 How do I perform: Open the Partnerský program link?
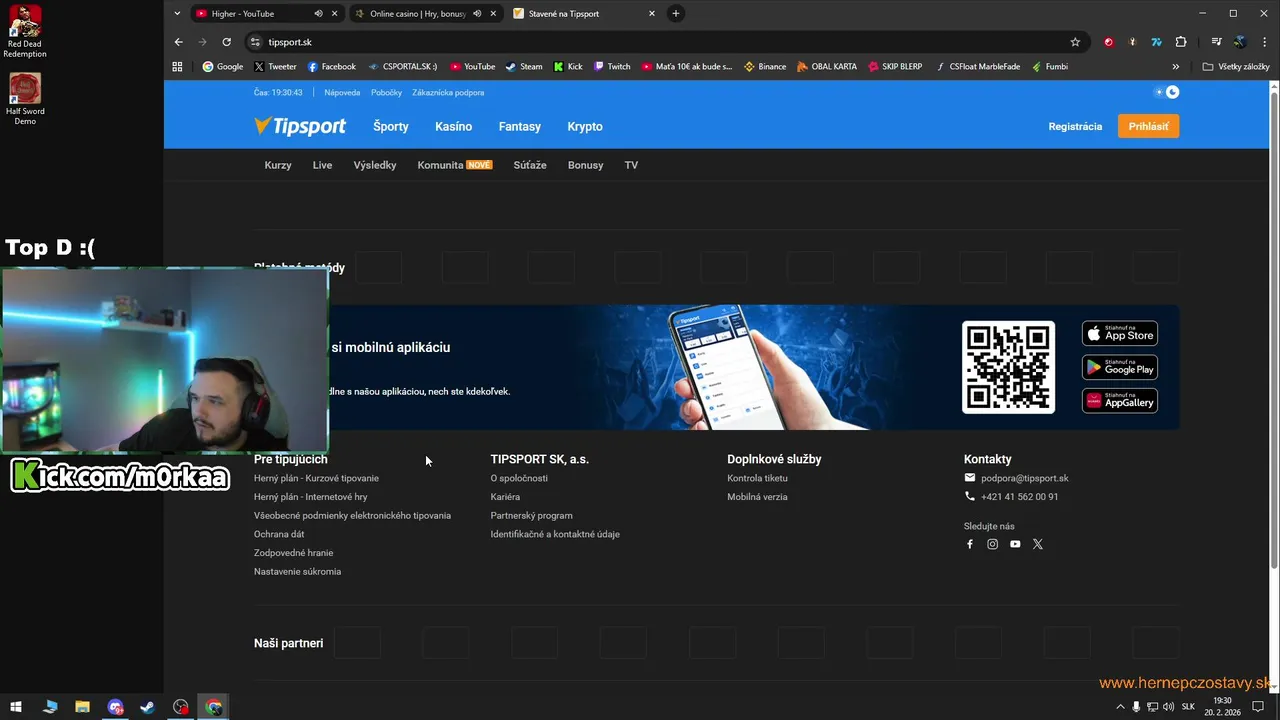click(x=531, y=516)
